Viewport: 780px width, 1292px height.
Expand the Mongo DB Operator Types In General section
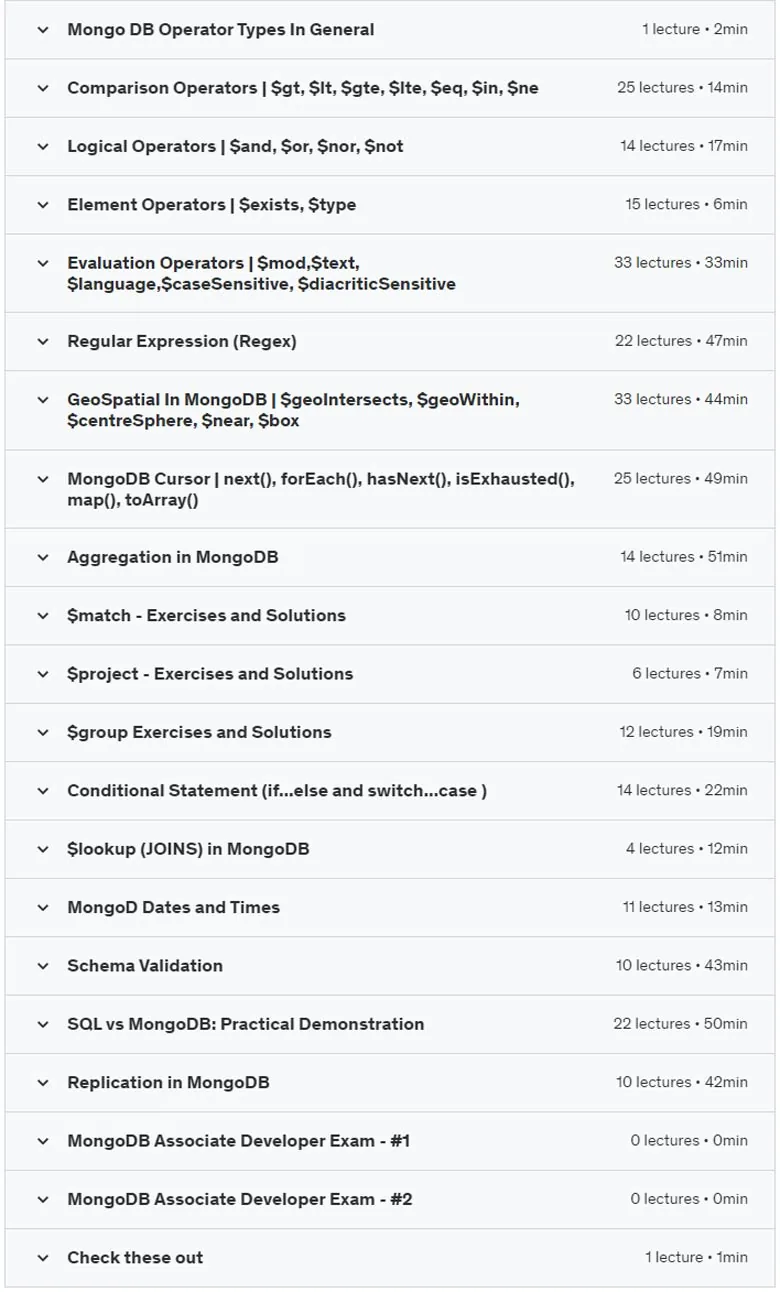[390, 30]
